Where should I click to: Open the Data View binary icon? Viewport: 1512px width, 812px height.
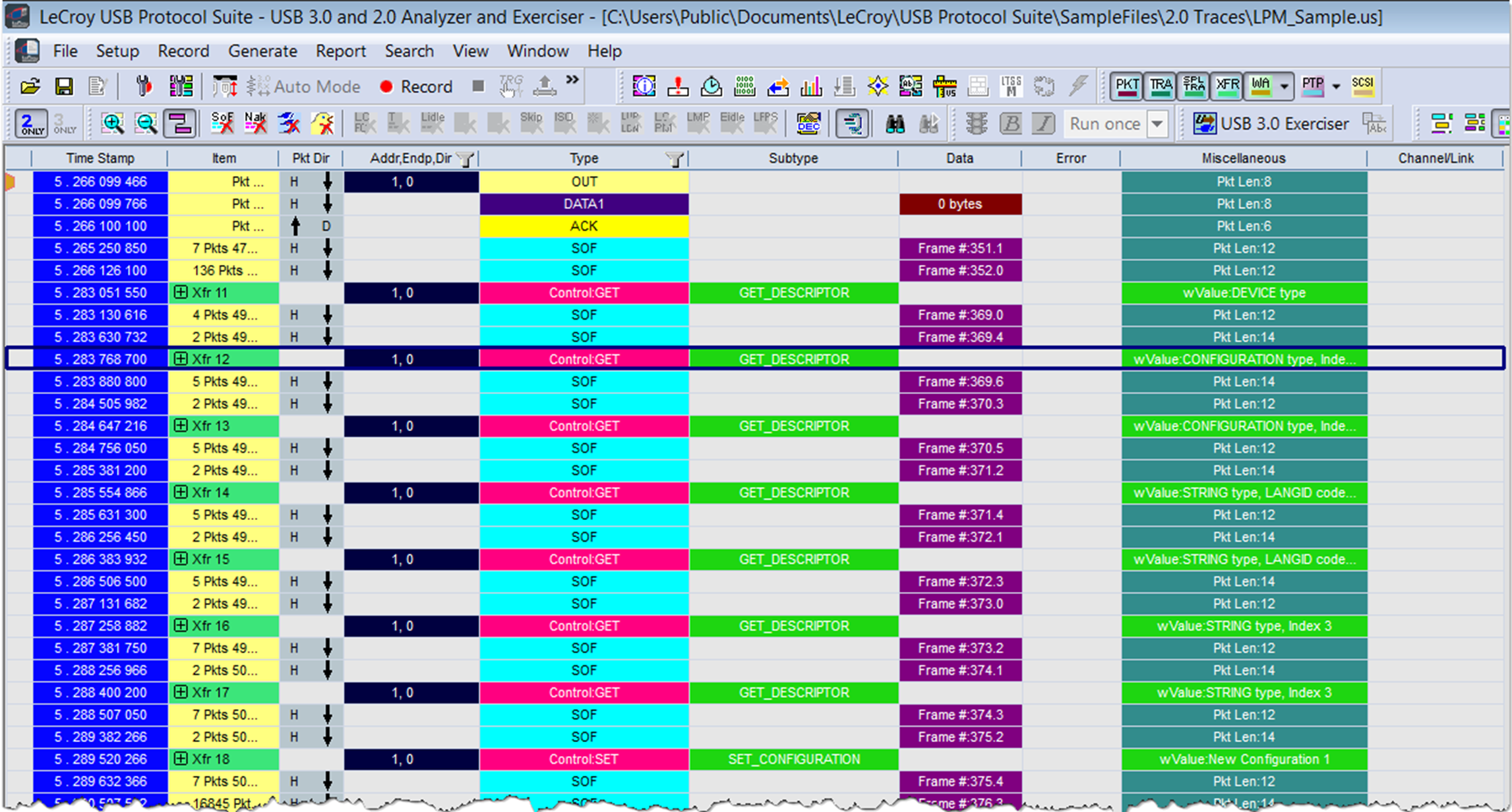pyautogui.click(x=744, y=86)
